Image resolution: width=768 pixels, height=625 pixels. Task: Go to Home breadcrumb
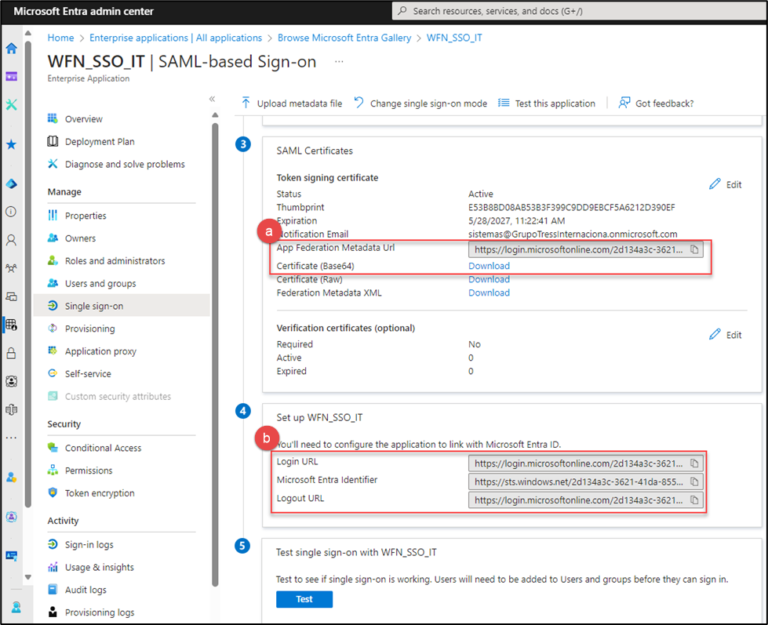[x=61, y=38]
